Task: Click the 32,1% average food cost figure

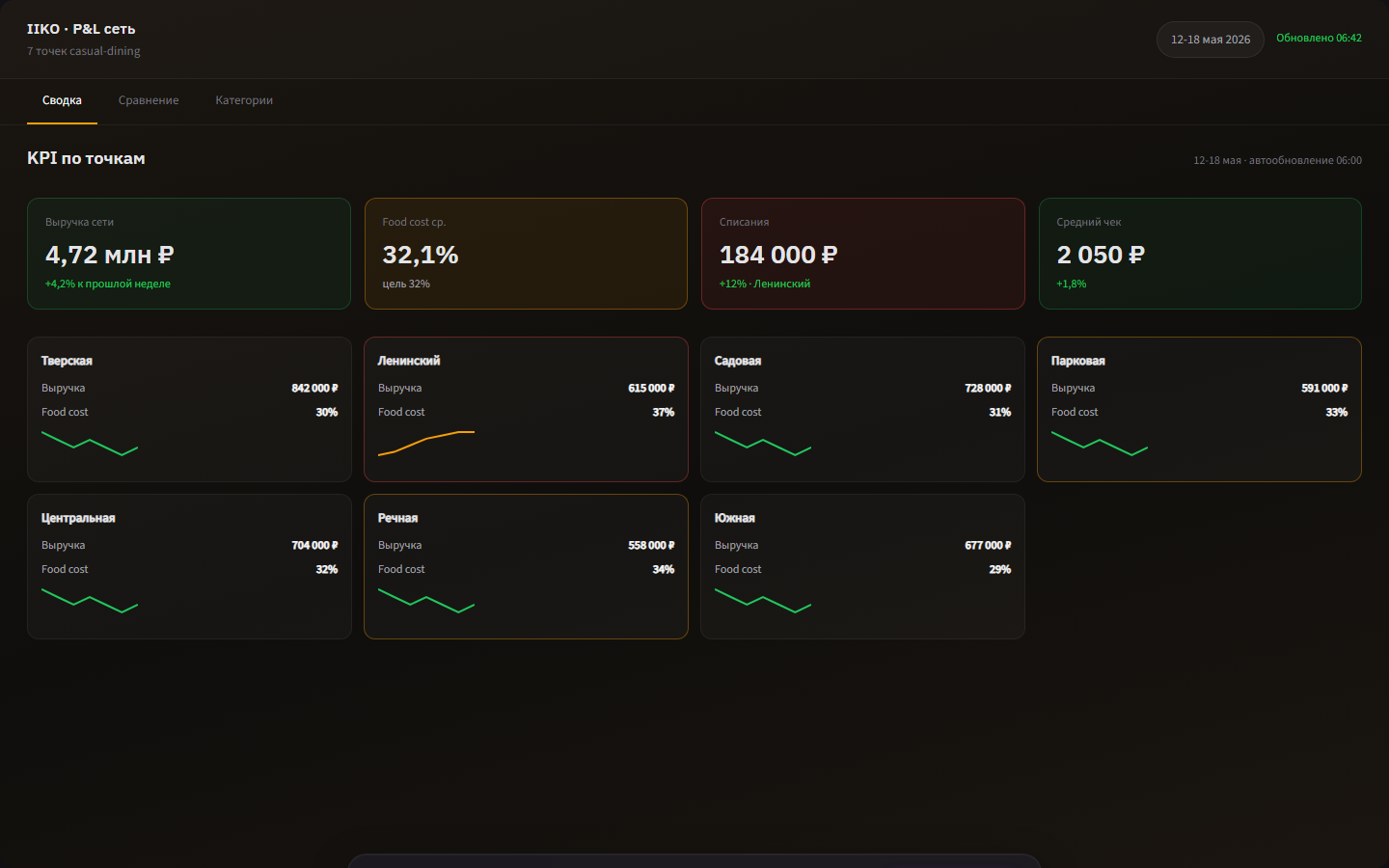Action: 421,255
